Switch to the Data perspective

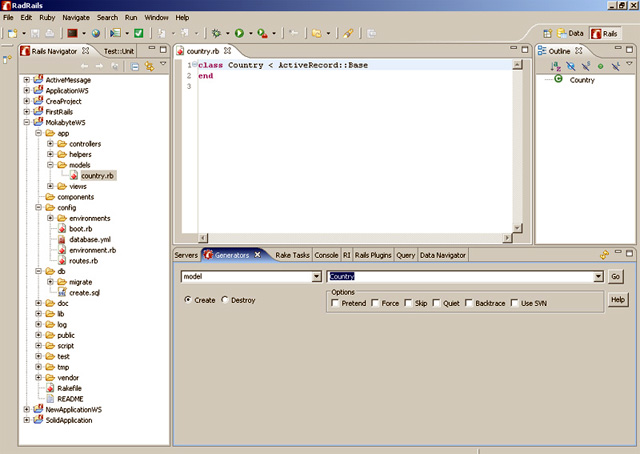coord(571,33)
